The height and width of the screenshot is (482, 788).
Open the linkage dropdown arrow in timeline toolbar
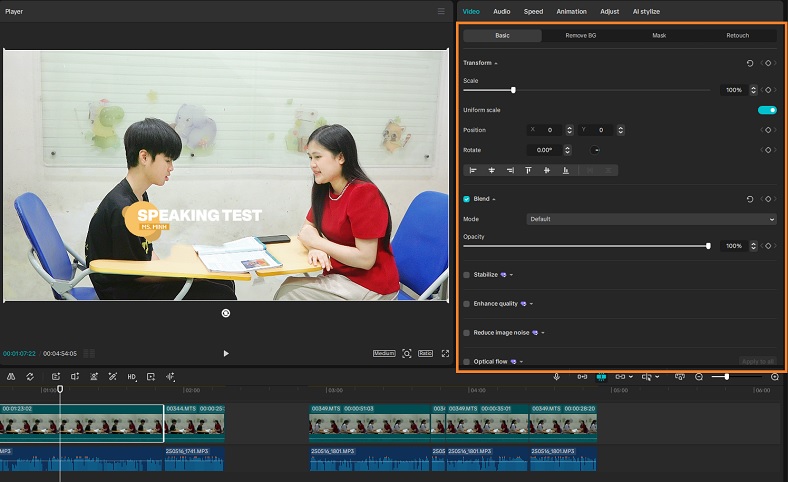point(631,377)
